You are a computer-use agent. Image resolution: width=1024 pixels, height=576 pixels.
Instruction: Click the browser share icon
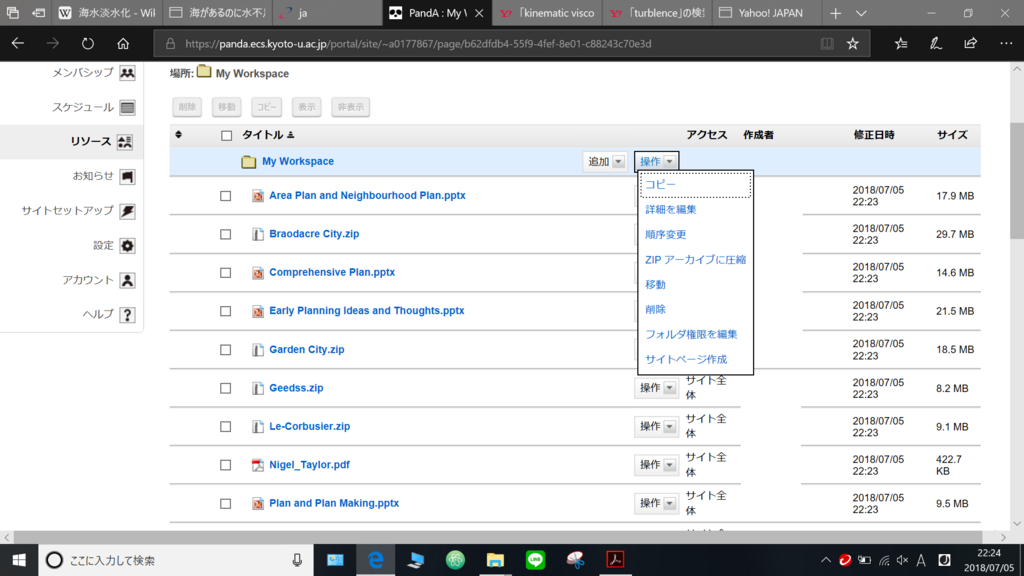[x=970, y=44]
